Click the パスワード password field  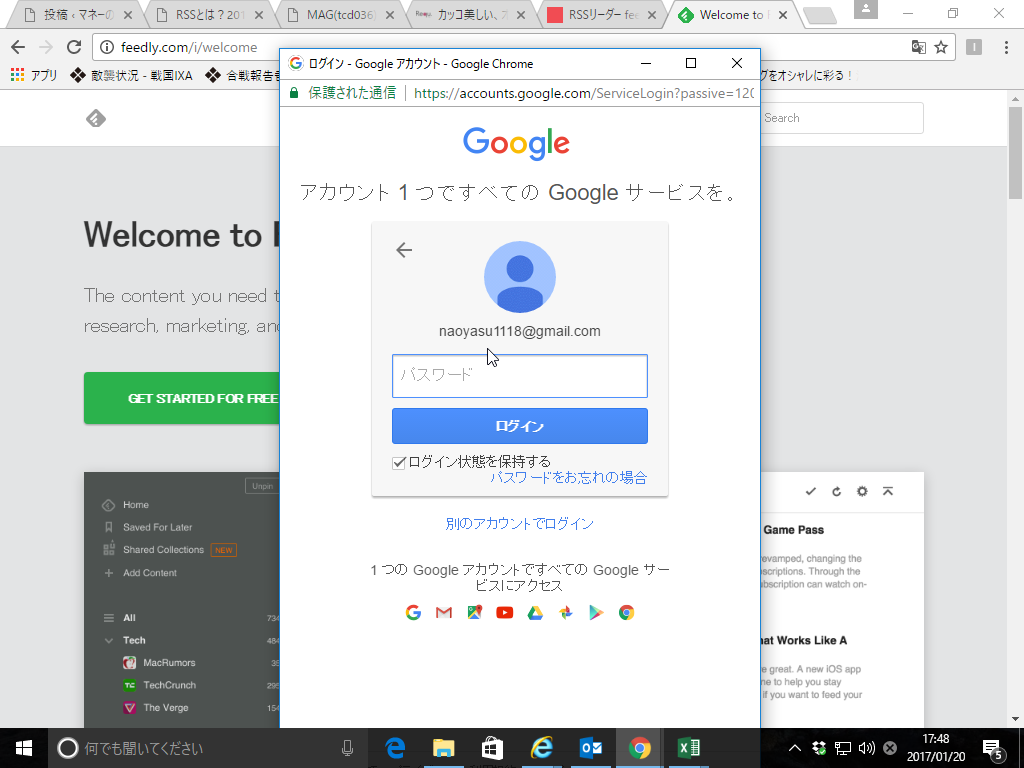tap(520, 376)
